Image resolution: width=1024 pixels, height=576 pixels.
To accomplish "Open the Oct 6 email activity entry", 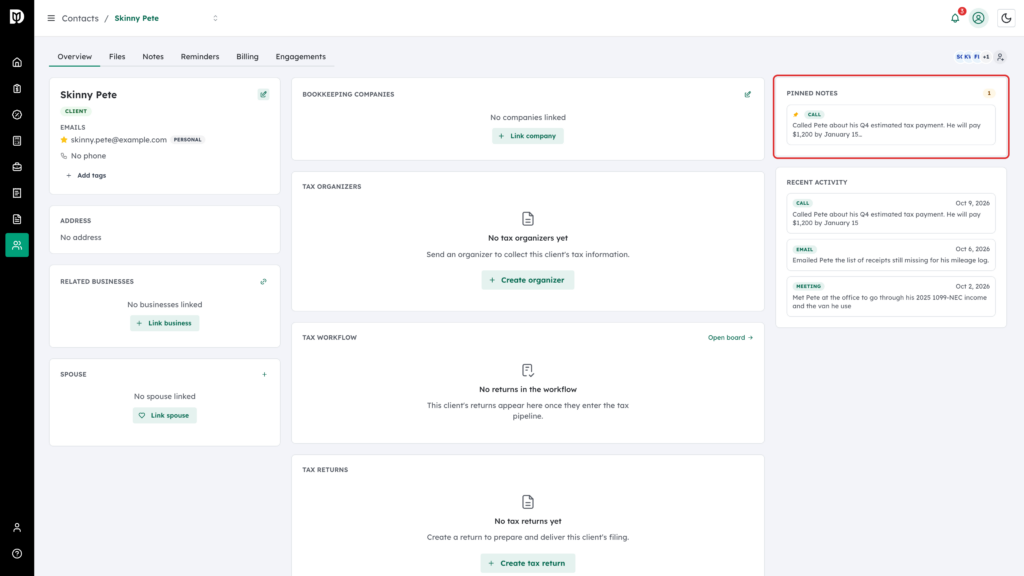I will click(891, 255).
